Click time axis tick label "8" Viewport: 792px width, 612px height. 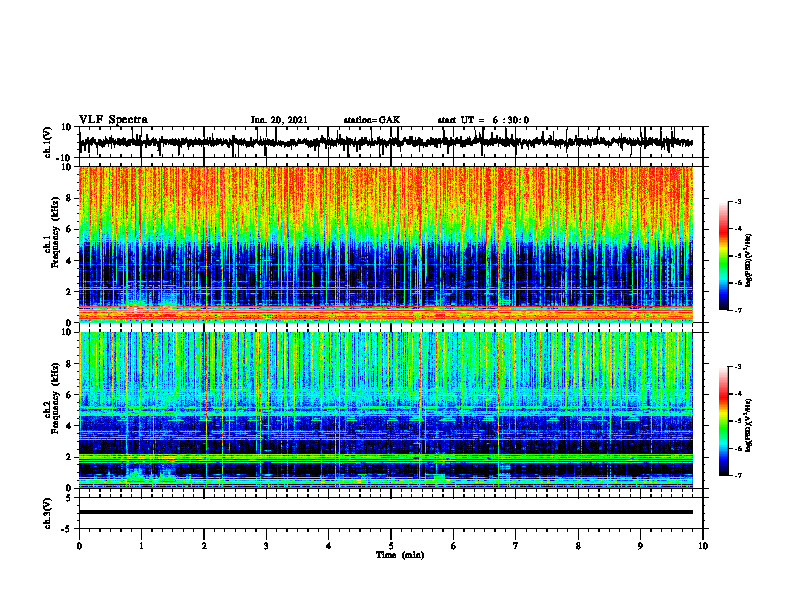point(578,546)
